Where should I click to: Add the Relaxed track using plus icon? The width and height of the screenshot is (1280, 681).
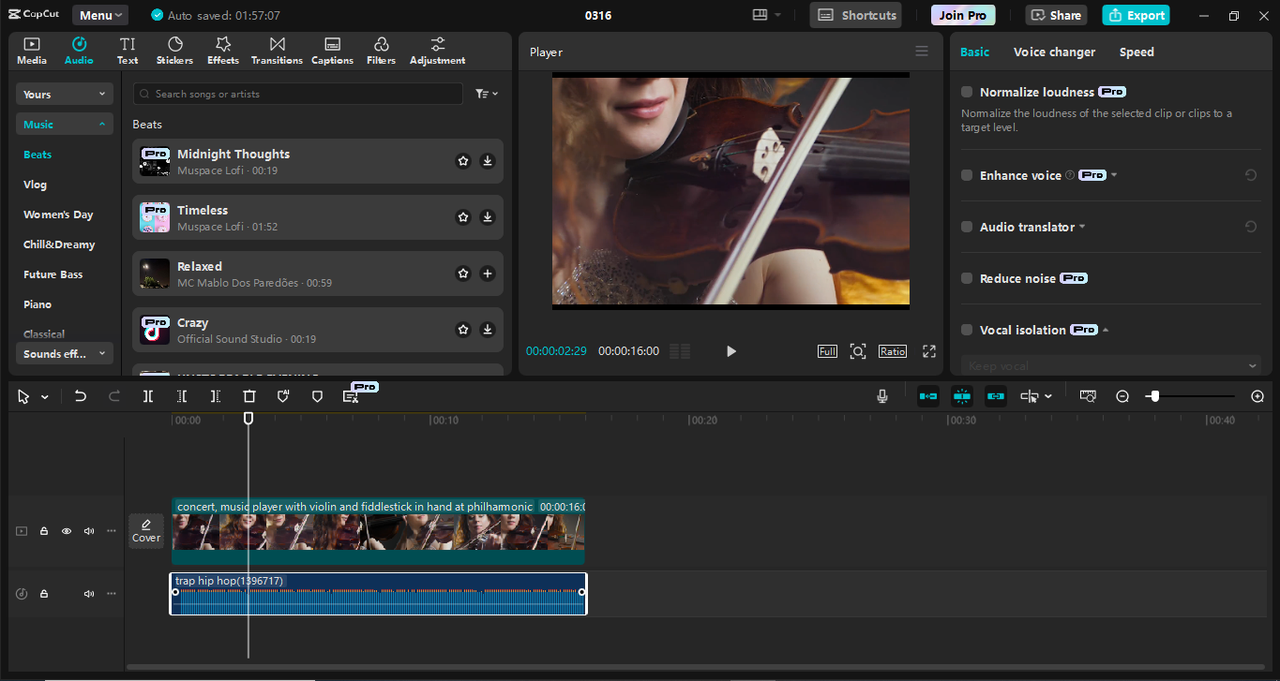click(x=487, y=273)
